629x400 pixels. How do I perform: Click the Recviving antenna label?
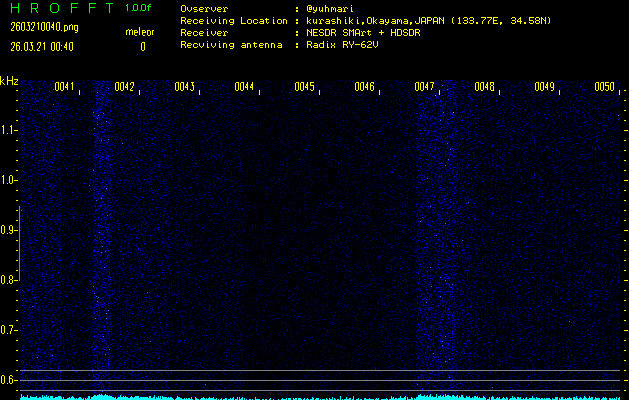tap(231, 45)
